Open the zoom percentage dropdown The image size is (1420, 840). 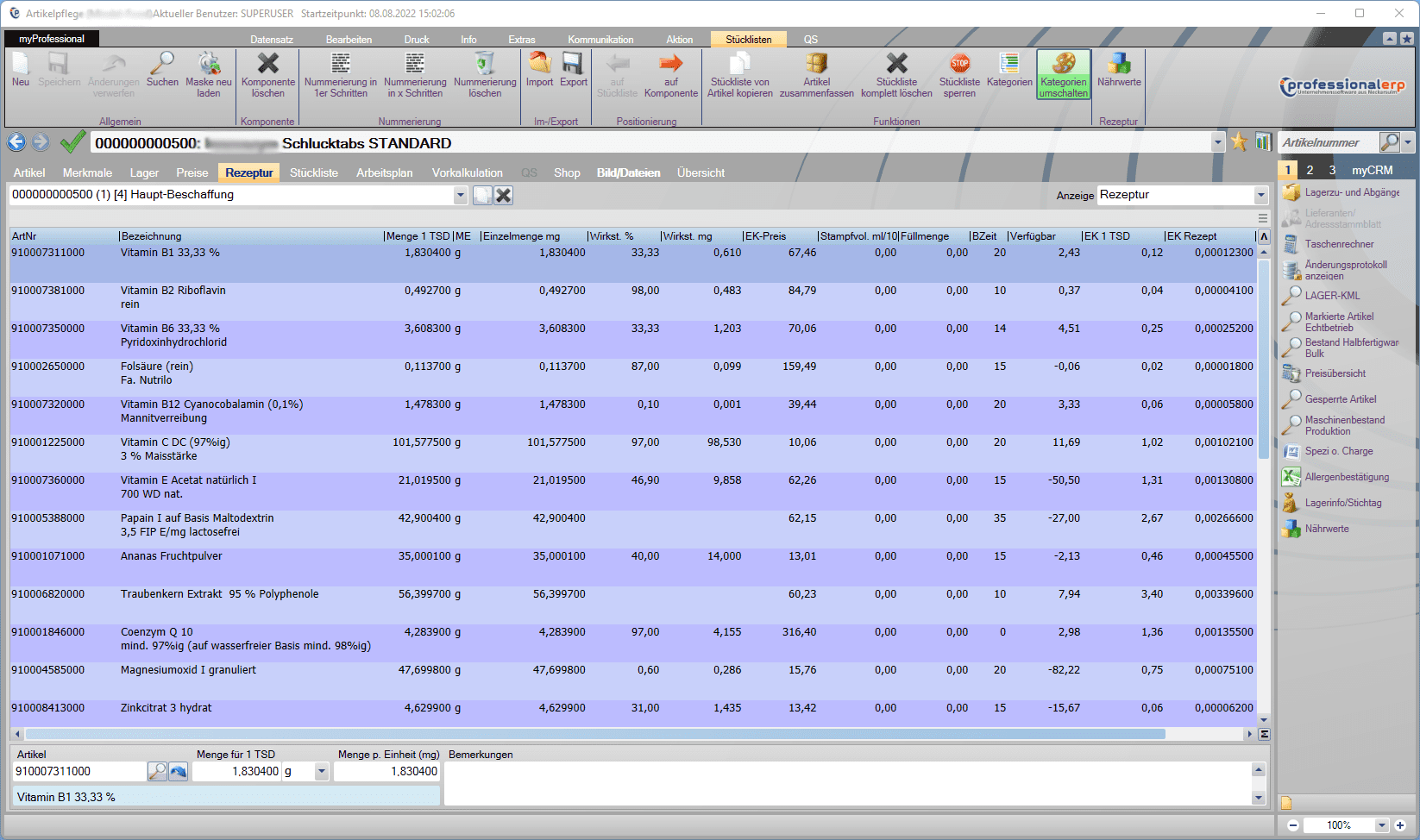(x=1382, y=825)
